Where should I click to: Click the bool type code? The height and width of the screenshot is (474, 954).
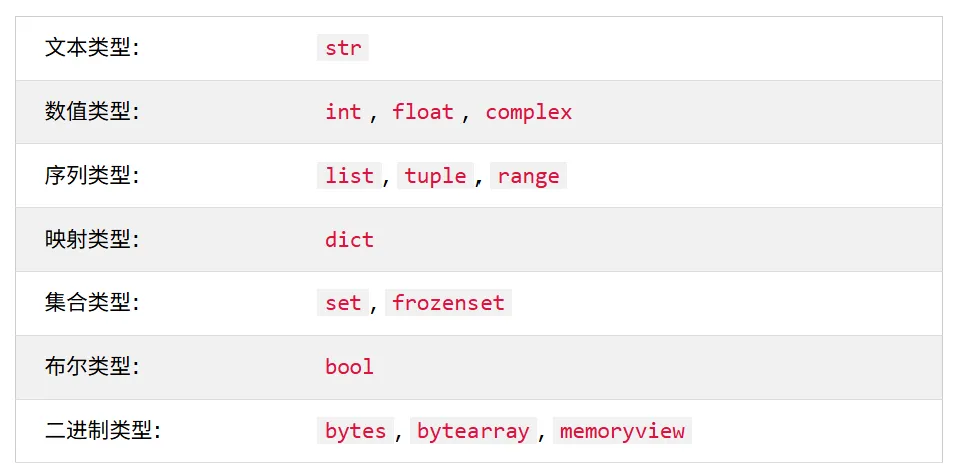(349, 367)
